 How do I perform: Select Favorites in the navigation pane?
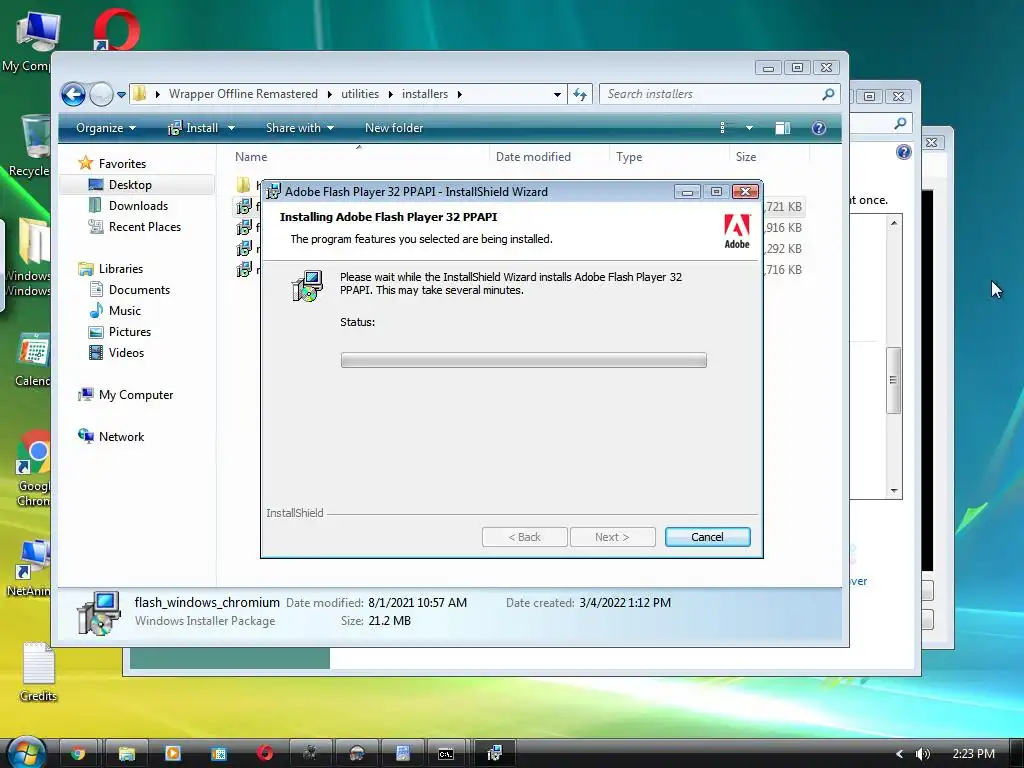coord(122,163)
